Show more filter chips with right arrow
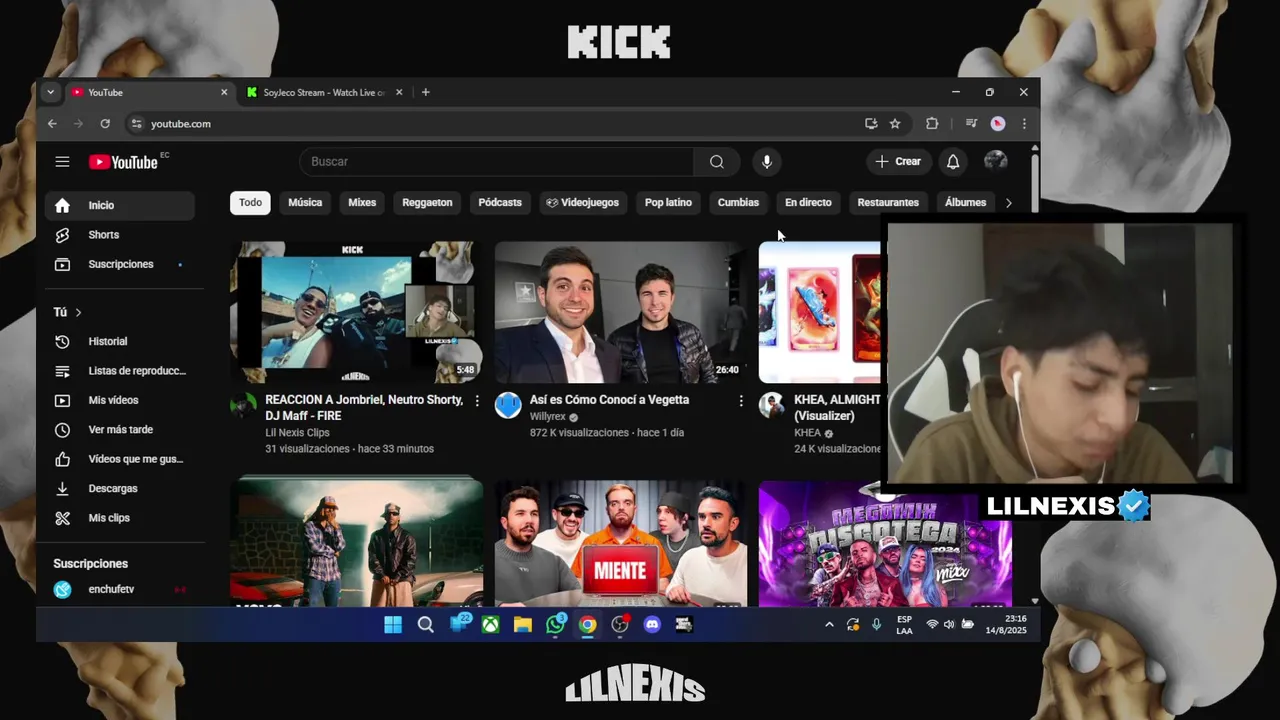 [1008, 203]
